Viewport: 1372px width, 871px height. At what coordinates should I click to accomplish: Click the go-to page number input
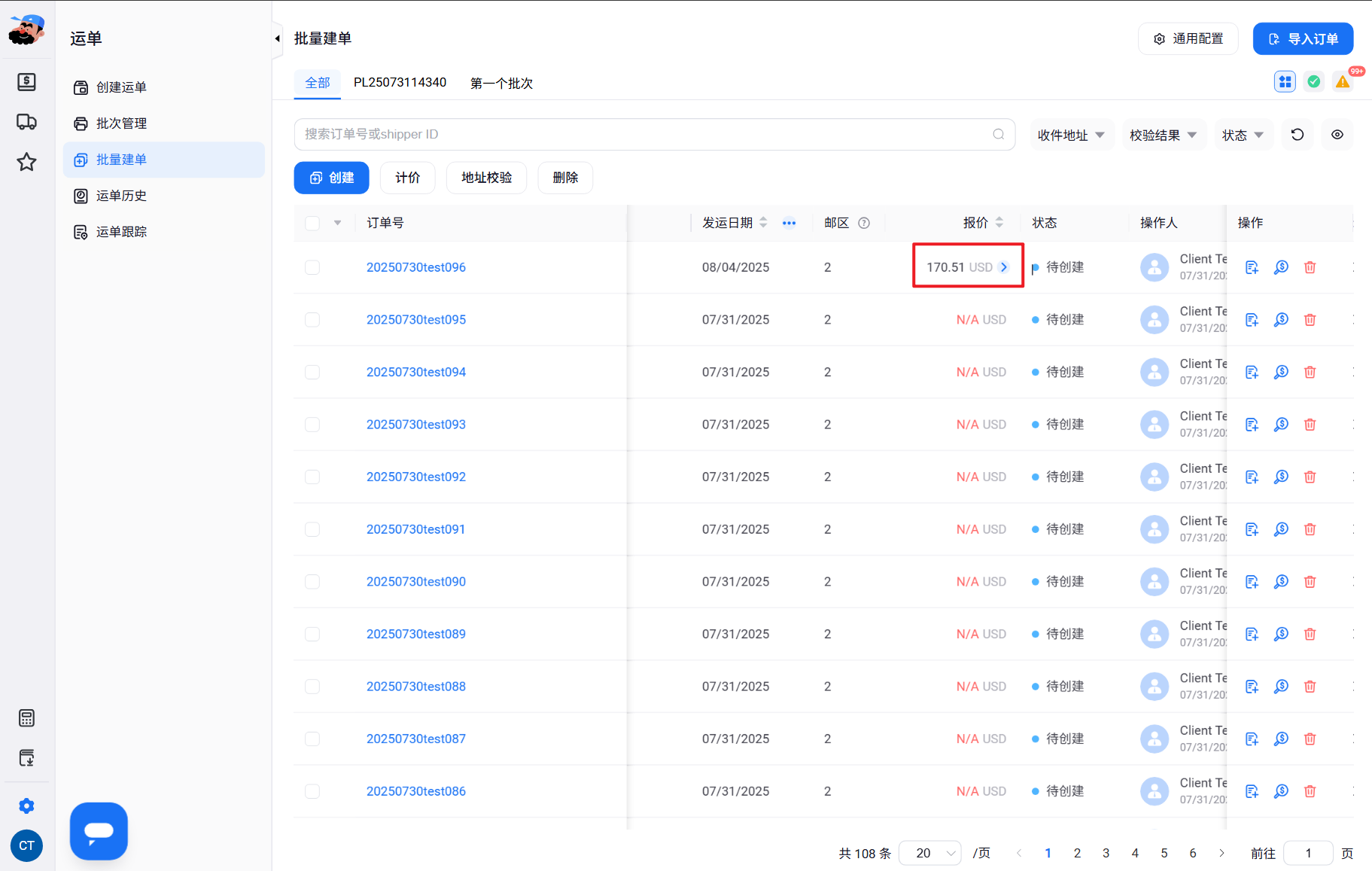click(x=1308, y=853)
